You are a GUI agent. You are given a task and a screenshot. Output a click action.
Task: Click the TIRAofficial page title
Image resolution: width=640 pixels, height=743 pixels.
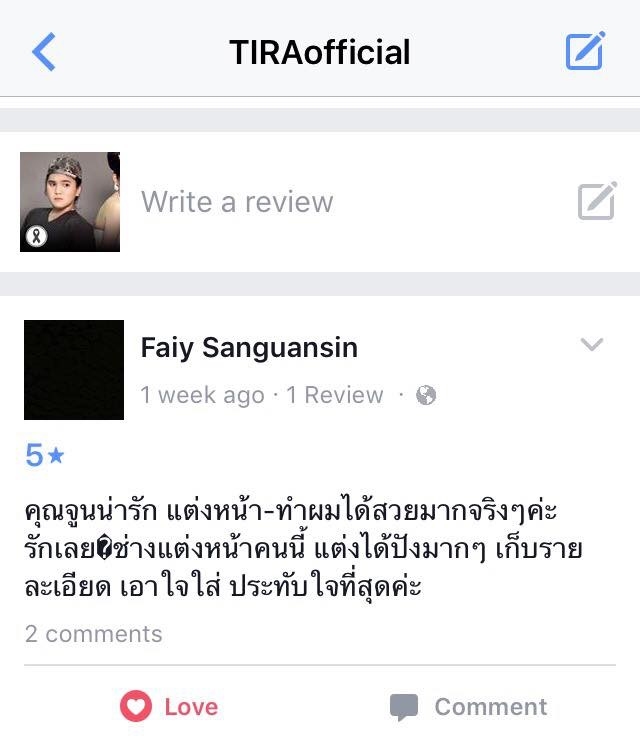point(320,52)
